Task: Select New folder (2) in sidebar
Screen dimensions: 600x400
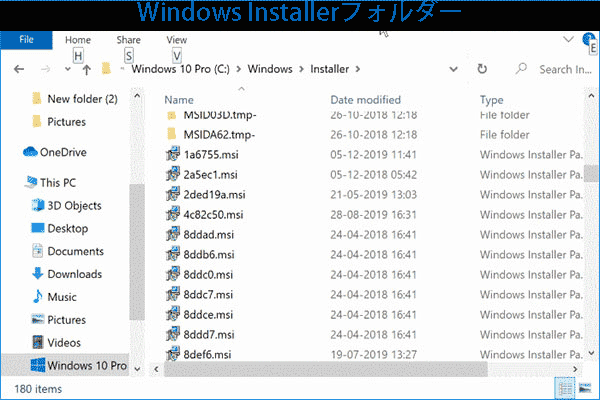Action: click(82, 99)
